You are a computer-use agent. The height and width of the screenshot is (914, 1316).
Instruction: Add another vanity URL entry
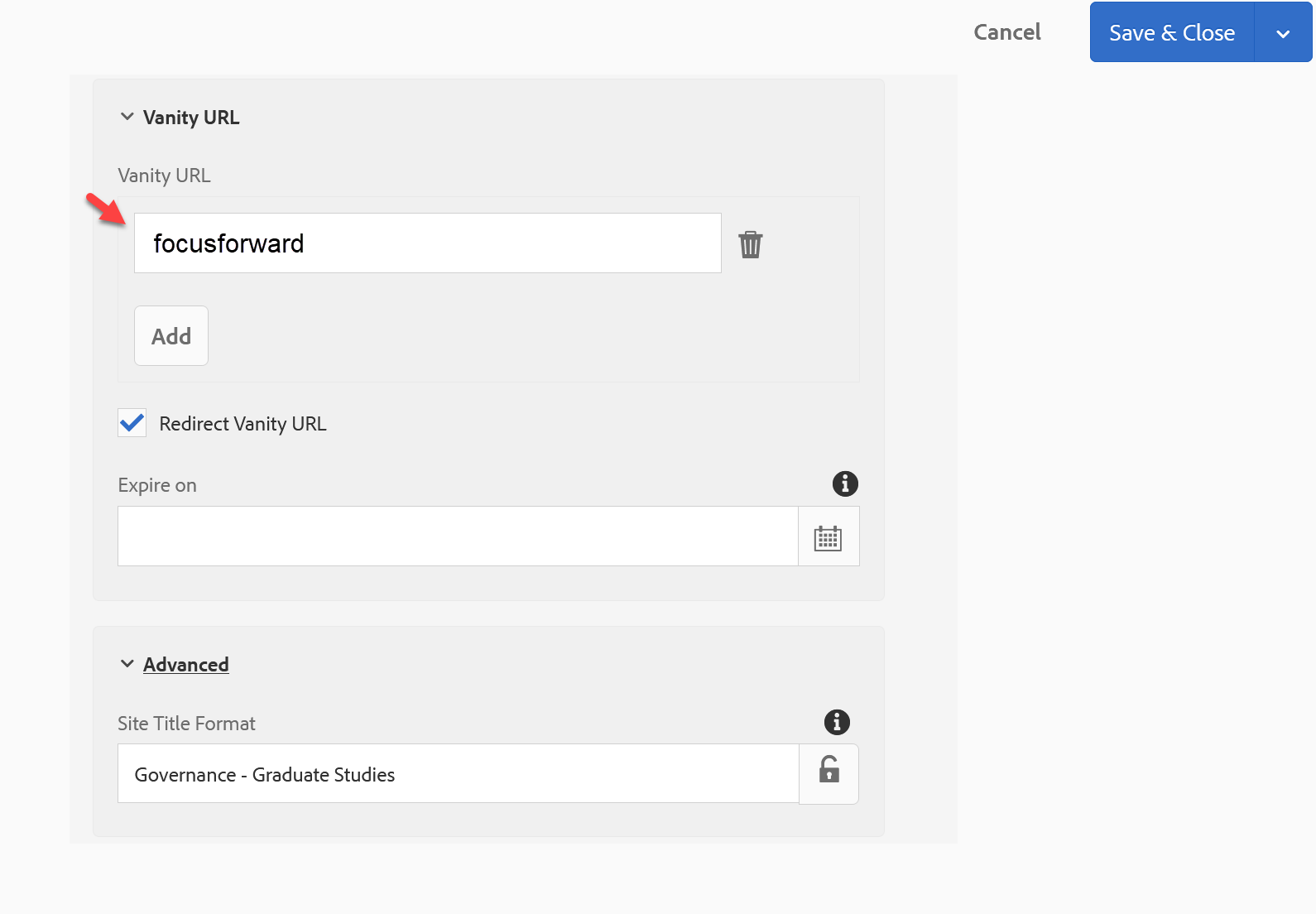coord(171,336)
